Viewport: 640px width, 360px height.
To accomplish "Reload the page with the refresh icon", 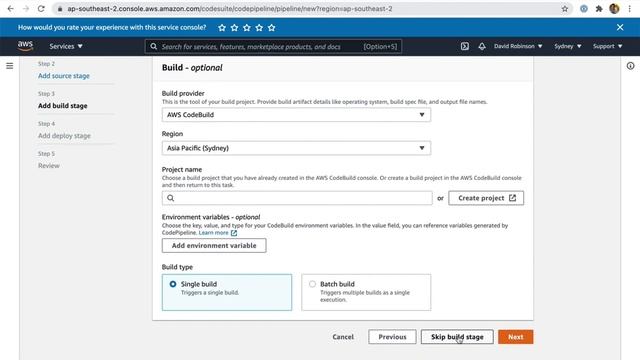I will click(41, 9).
